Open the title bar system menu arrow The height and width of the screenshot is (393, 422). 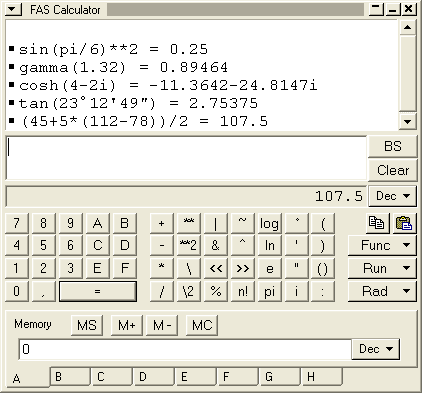tap(13, 9)
